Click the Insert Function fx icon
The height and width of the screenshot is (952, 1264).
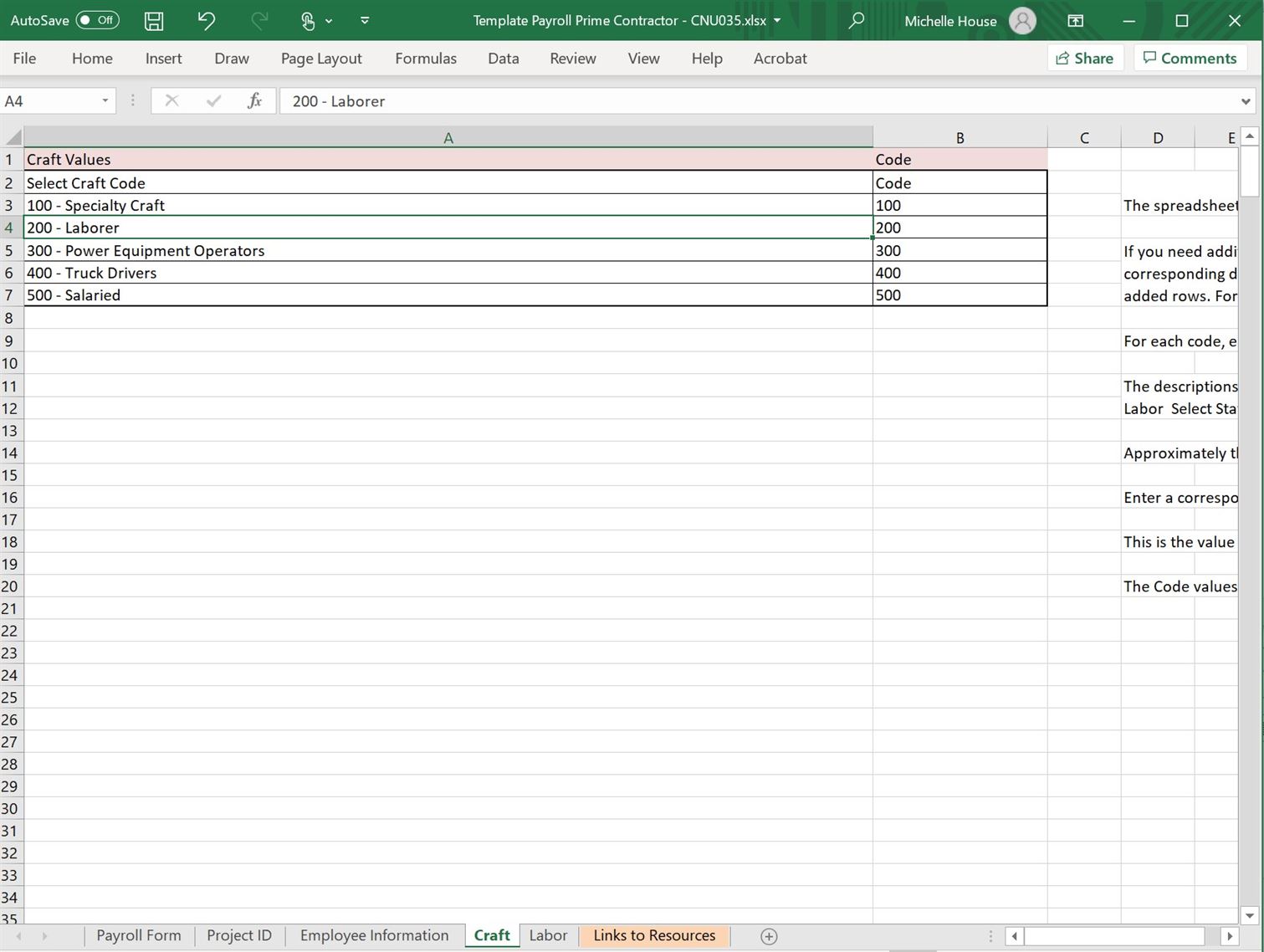(x=255, y=101)
